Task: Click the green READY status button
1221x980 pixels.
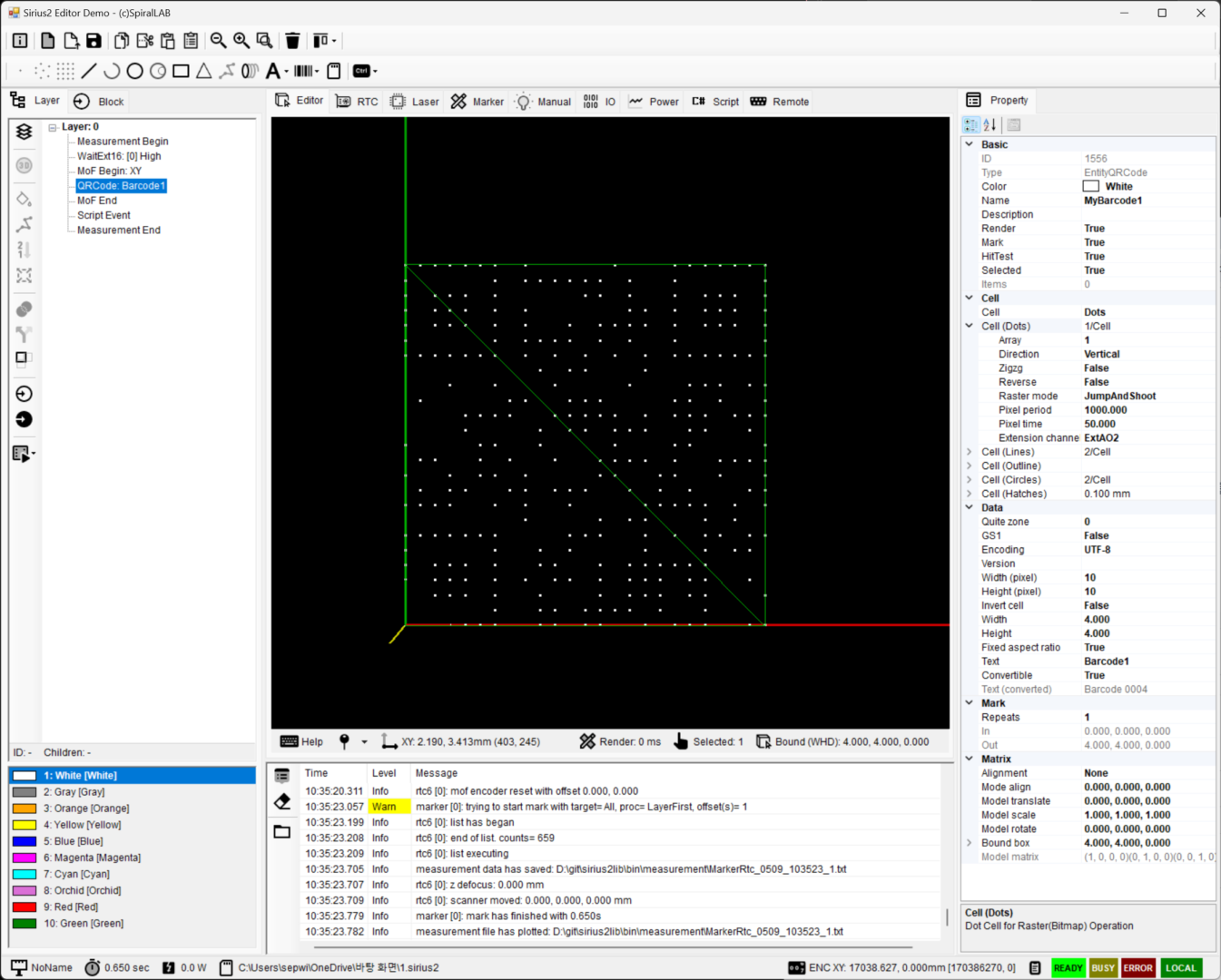Action: [1068, 968]
